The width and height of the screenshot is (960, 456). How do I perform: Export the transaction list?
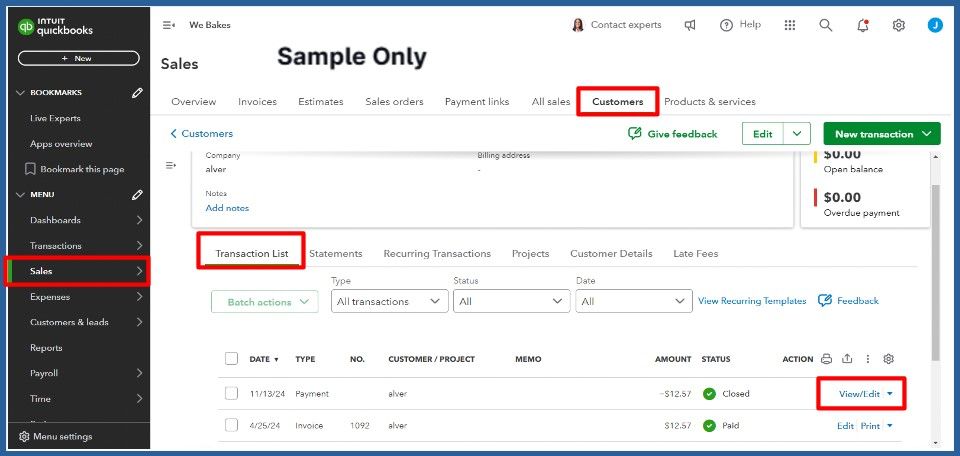click(x=847, y=359)
